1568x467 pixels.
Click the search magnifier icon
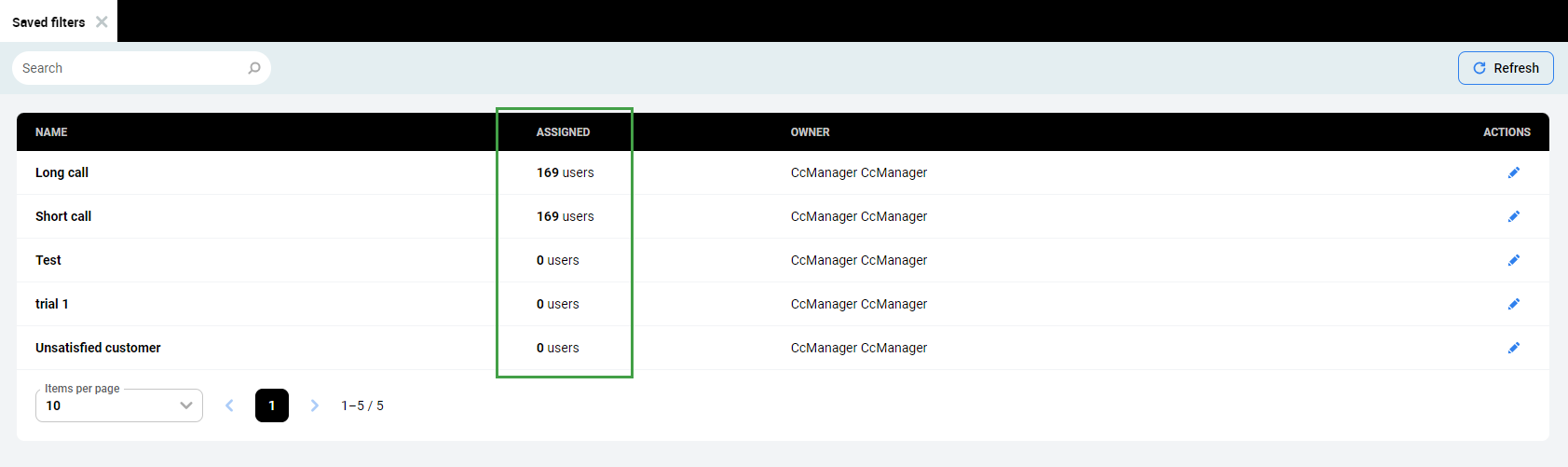(254, 68)
